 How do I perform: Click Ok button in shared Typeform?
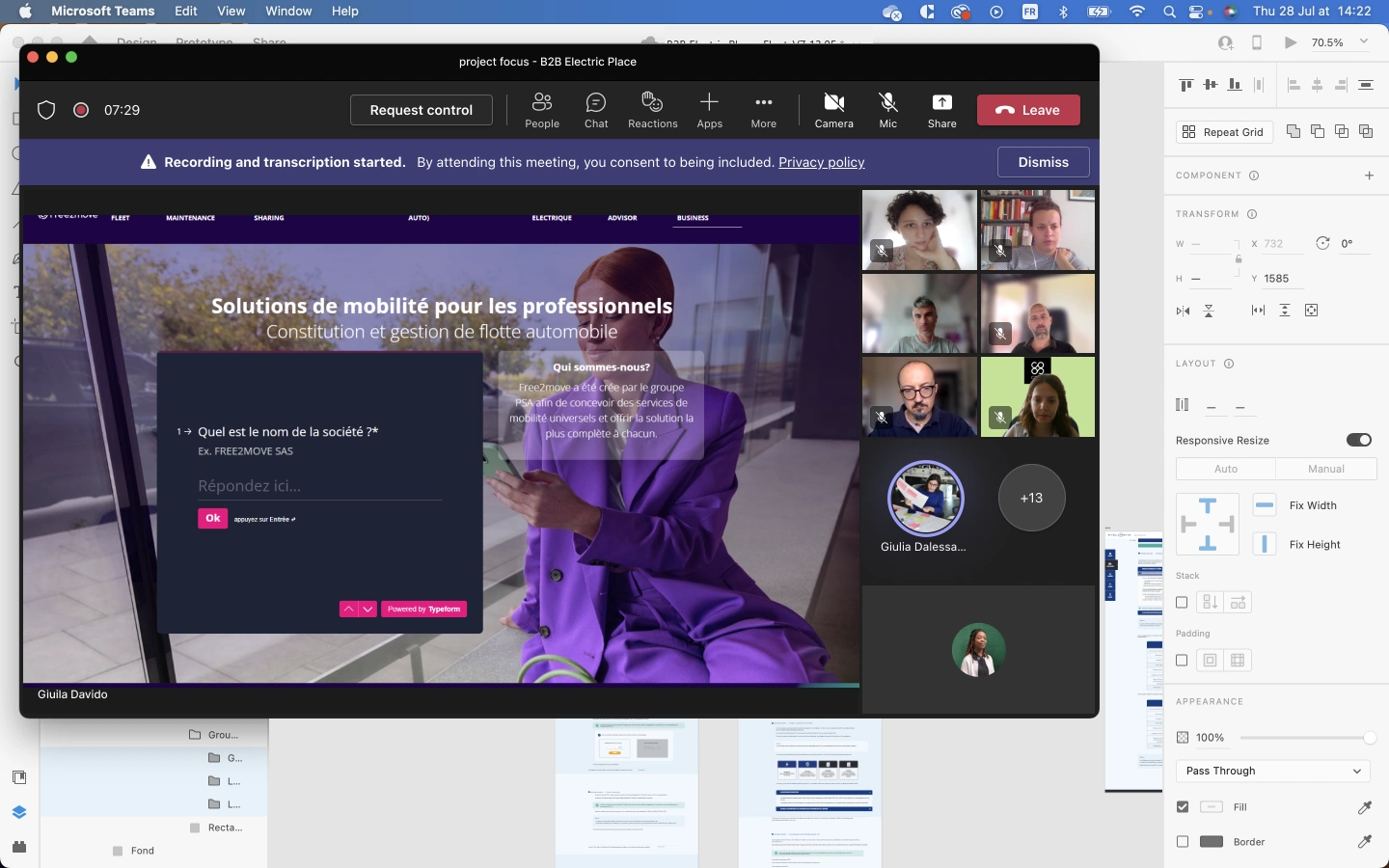(212, 518)
